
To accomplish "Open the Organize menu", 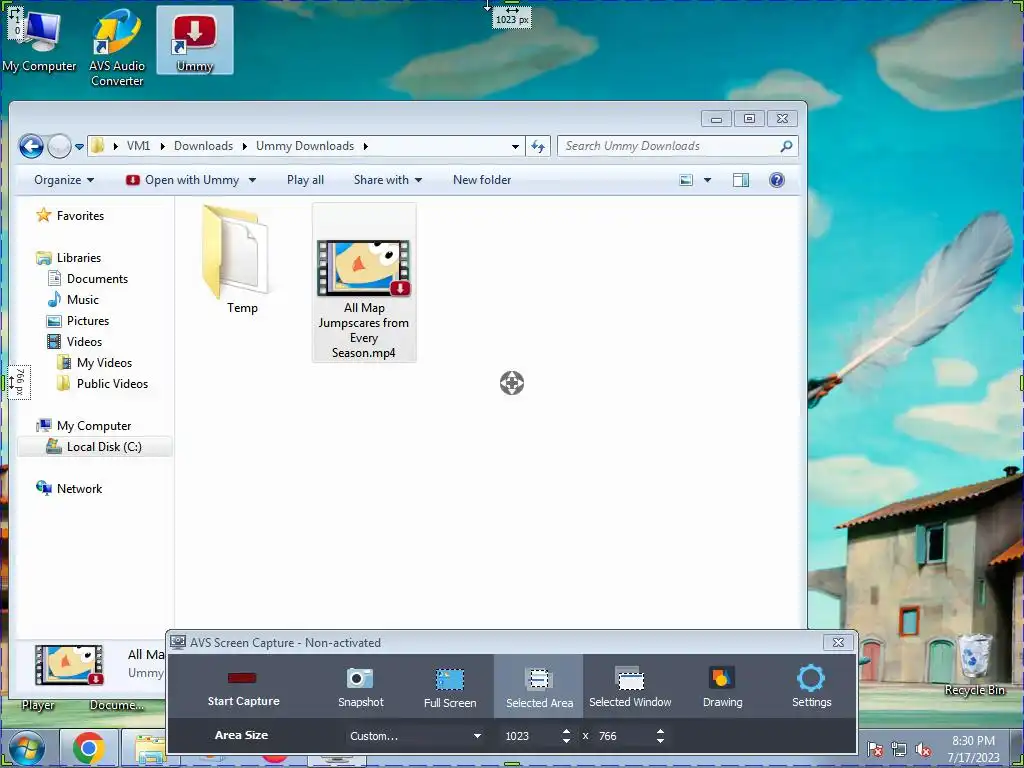I will coord(63,180).
